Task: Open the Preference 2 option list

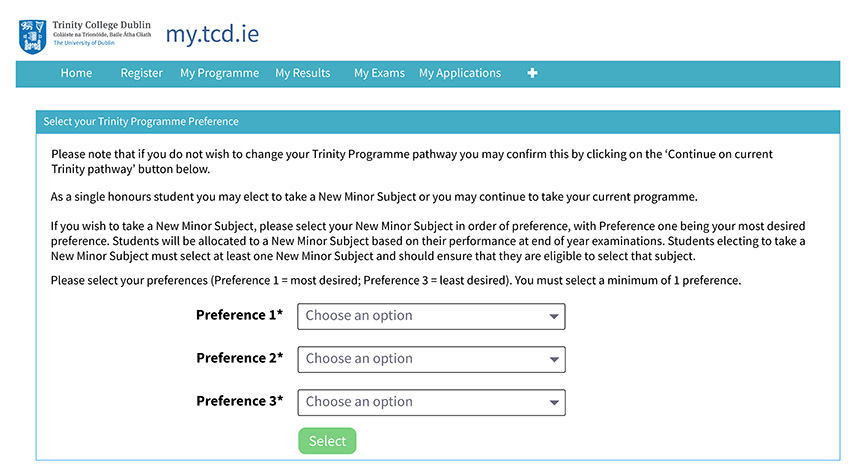Action: 431,359
